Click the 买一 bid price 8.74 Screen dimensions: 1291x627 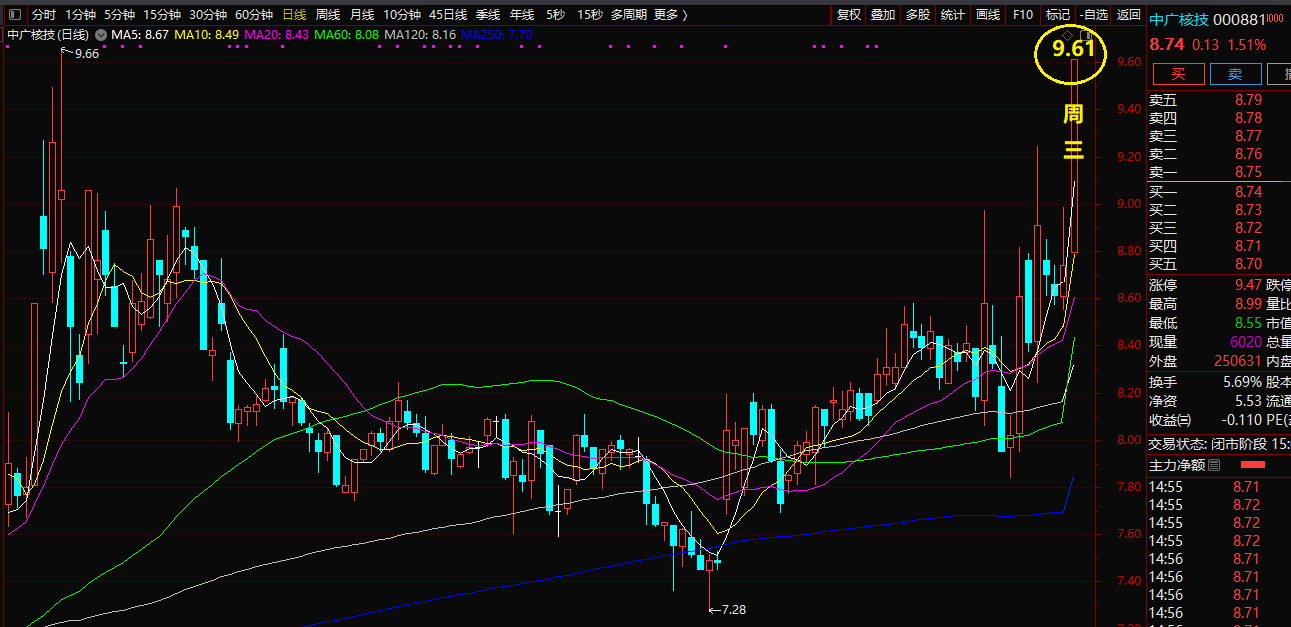pyautogui.click(x=1248, y=192)
